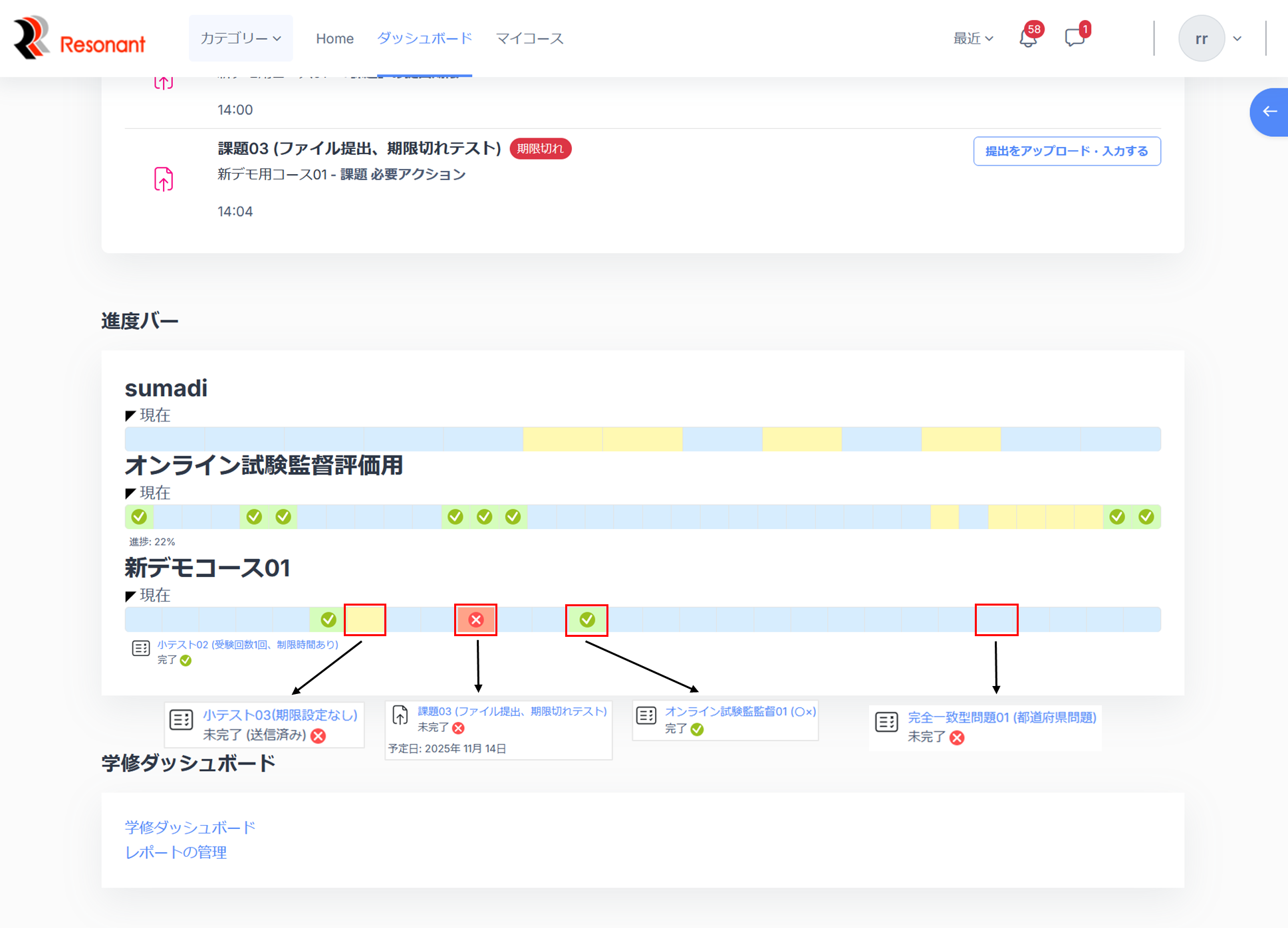Open the notifications bell icon
This screenshot has width=1288, height=928.
click(x=1028, y=39)
